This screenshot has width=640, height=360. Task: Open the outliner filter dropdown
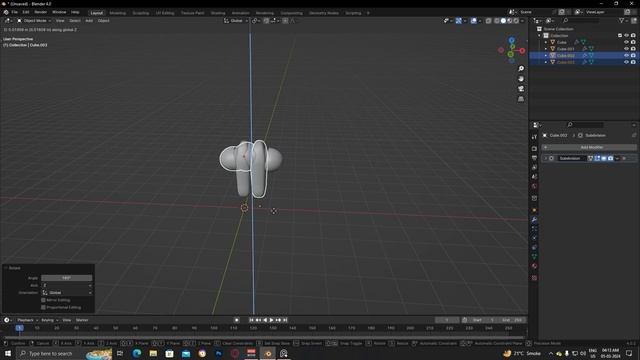click(623, 20)
